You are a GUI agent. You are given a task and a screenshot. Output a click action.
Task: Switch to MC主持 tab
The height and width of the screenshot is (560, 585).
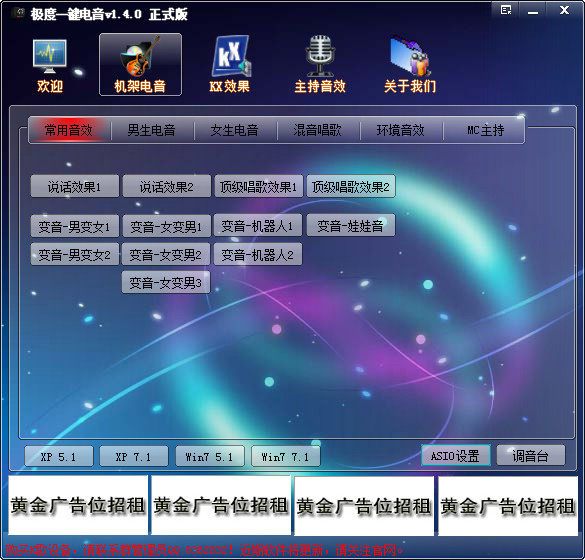pos(484,130)
